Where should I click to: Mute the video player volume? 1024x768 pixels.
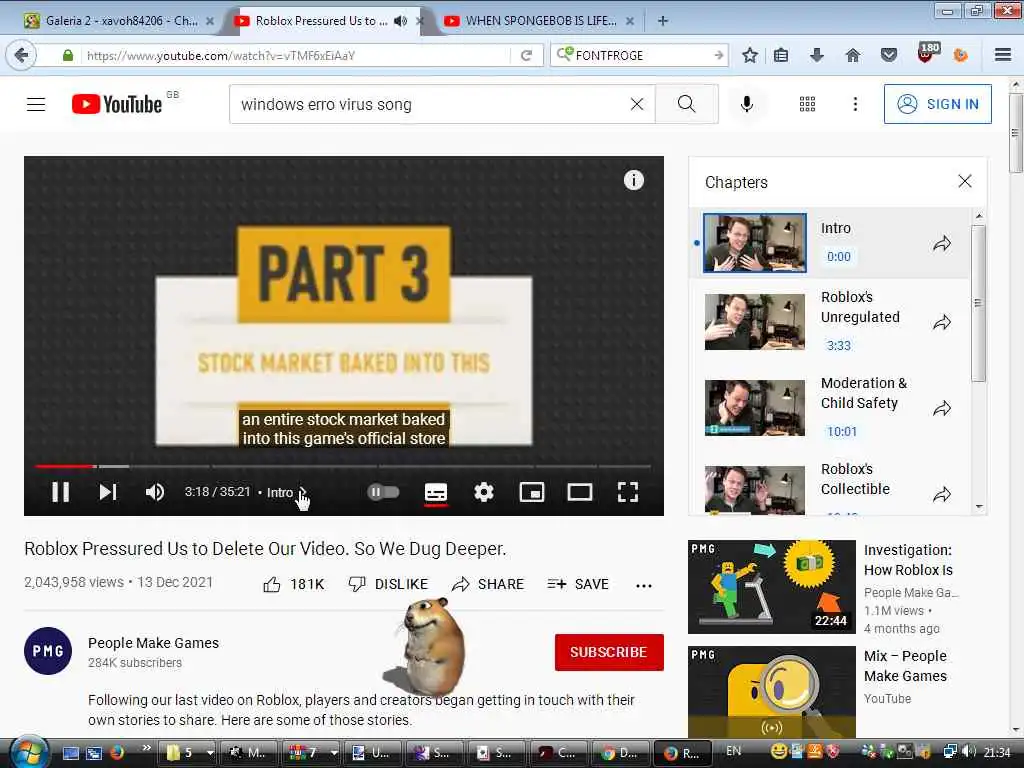[x=154, y=492]
